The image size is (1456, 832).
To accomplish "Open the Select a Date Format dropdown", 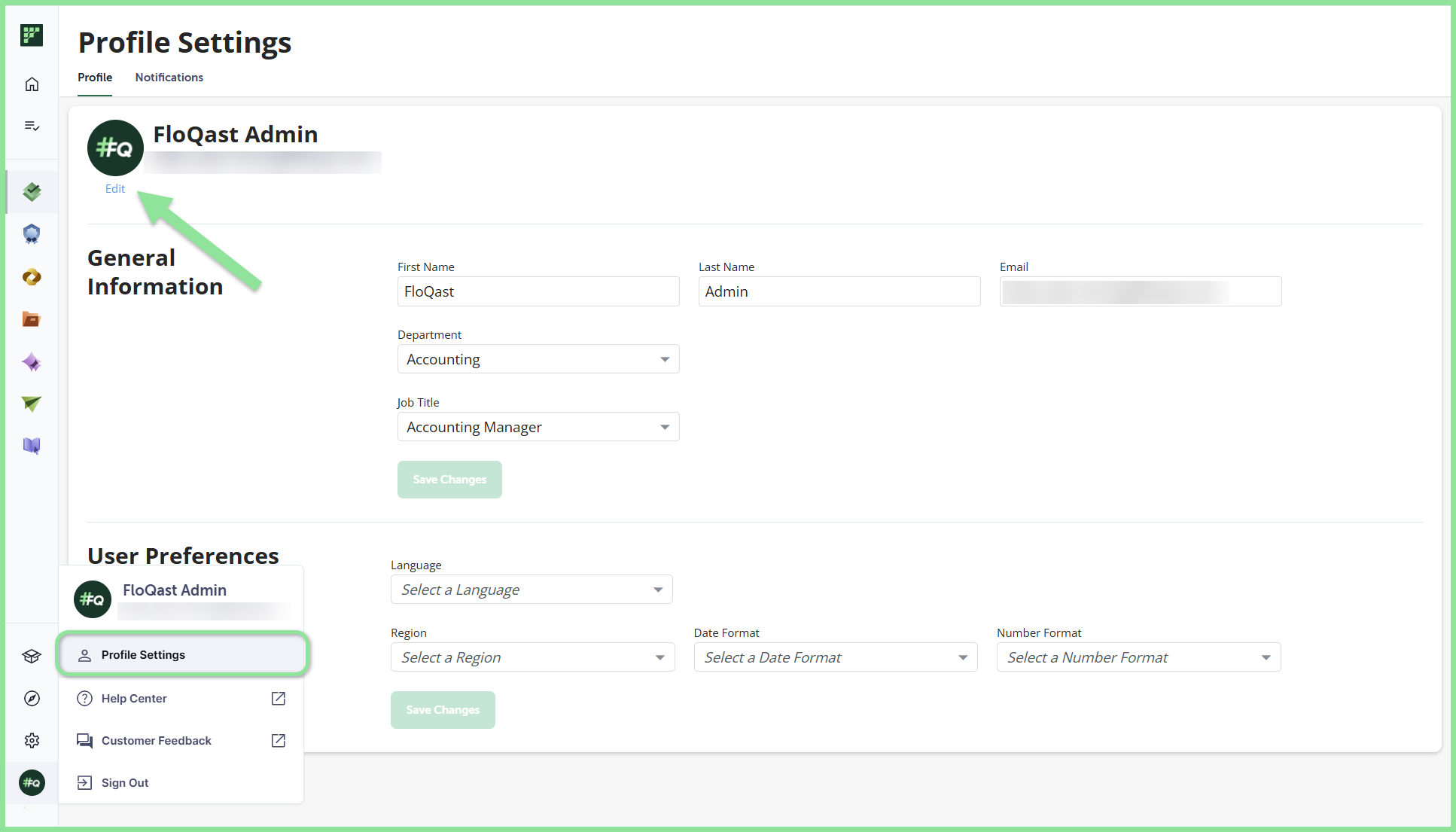I will [x=836, y=657].
